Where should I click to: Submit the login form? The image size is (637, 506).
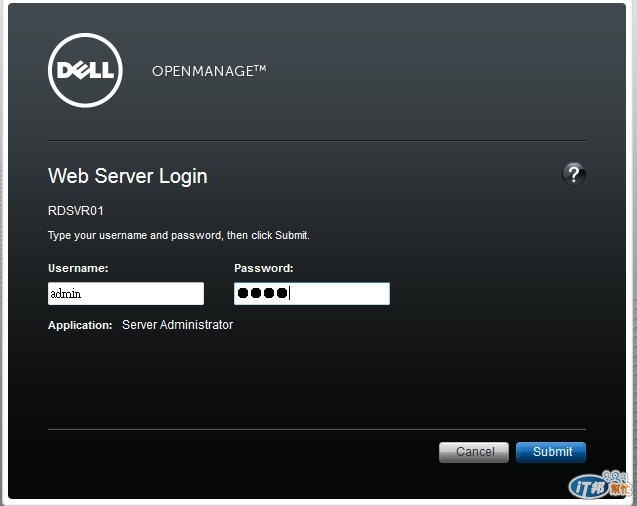pyautogui.click(x=551, y=452)
